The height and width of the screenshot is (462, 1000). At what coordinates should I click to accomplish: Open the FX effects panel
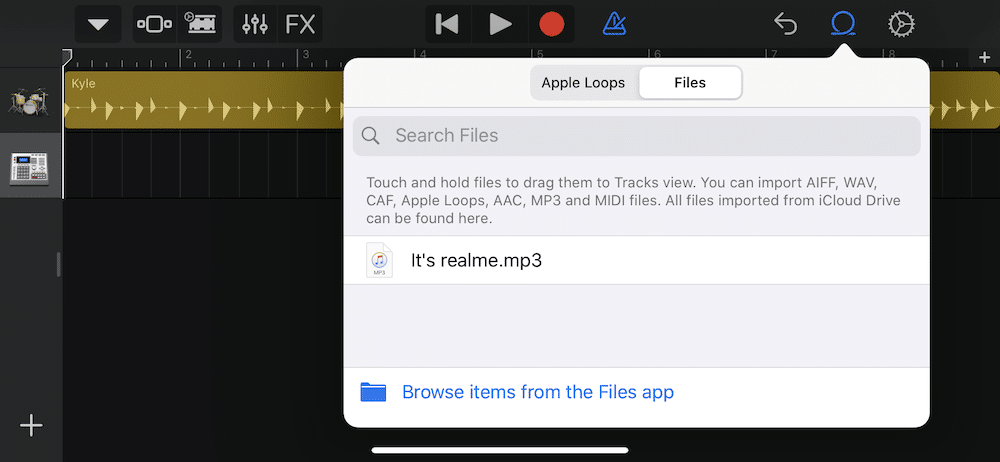[x=300, y=24]
